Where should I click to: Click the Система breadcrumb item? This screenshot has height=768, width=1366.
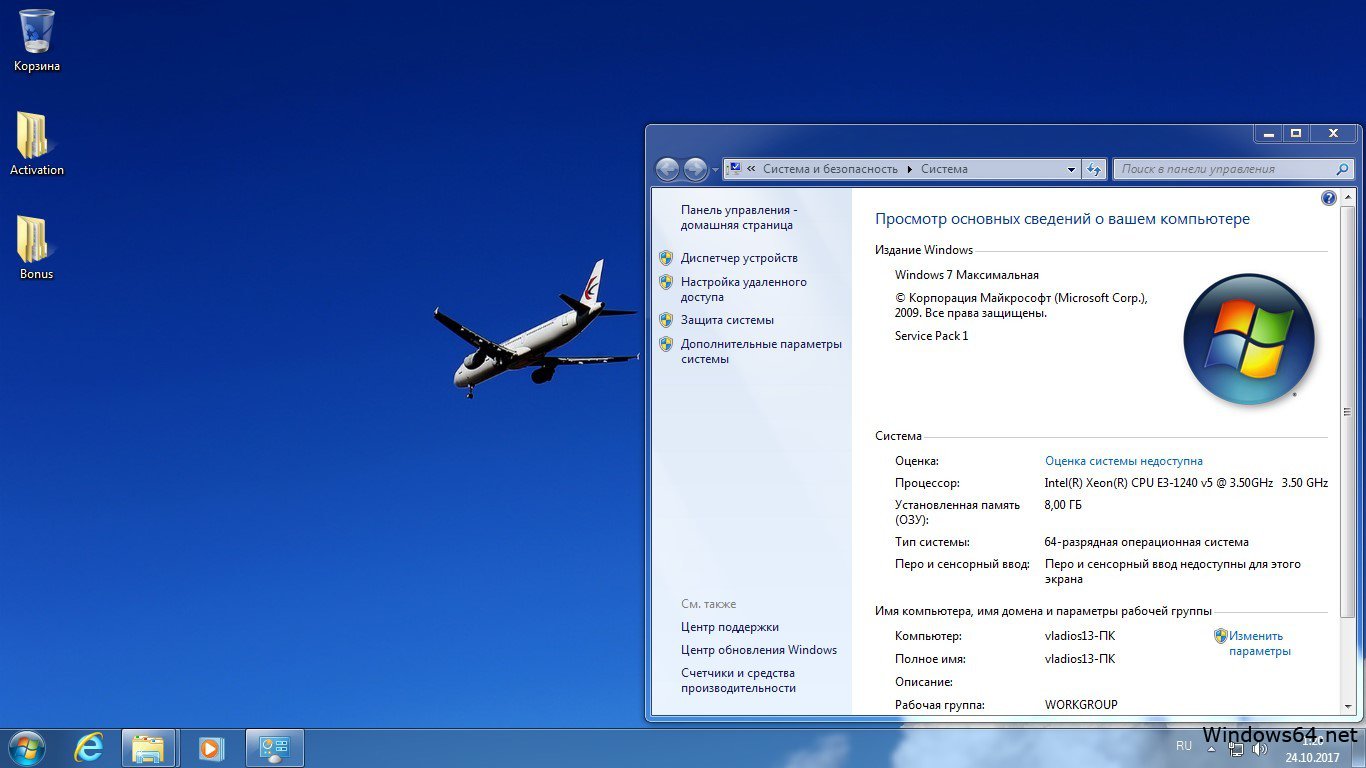point(944,169)
